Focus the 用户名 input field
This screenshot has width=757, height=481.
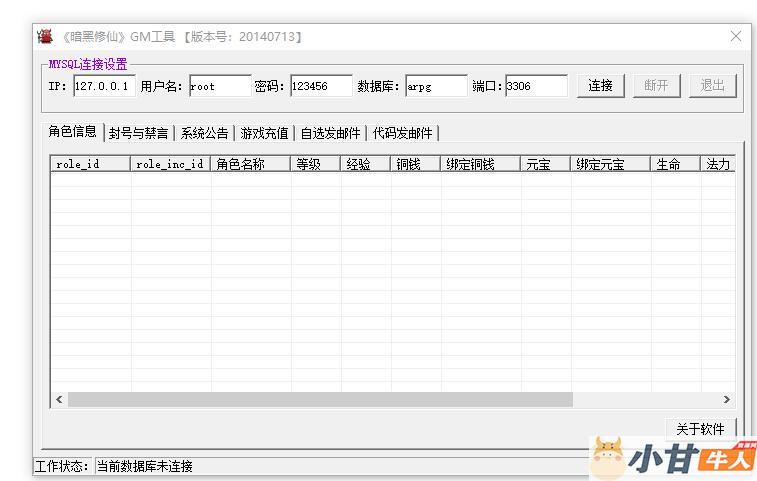pyautogui.click(x=219, y=86)
